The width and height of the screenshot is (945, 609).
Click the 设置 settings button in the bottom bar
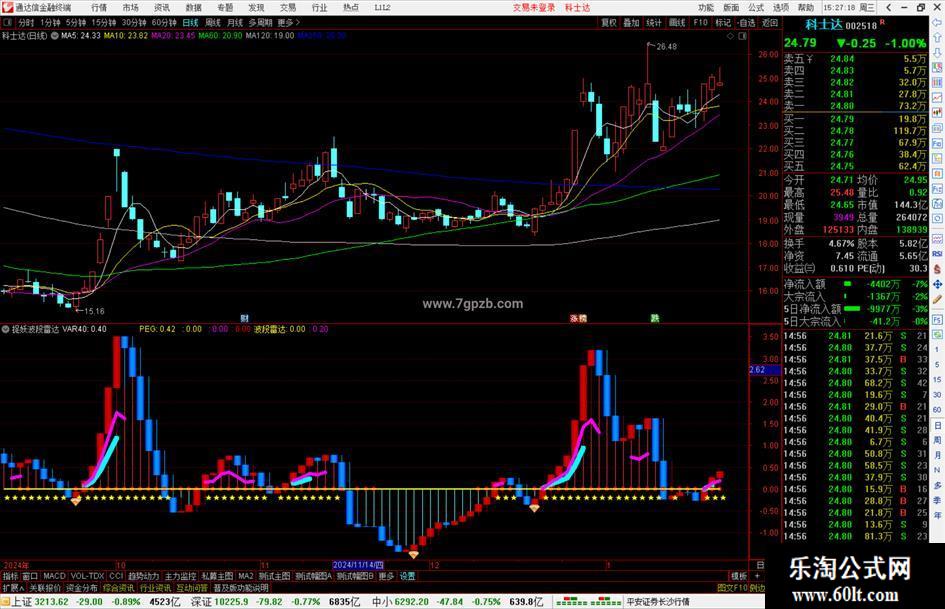[407, 576]
